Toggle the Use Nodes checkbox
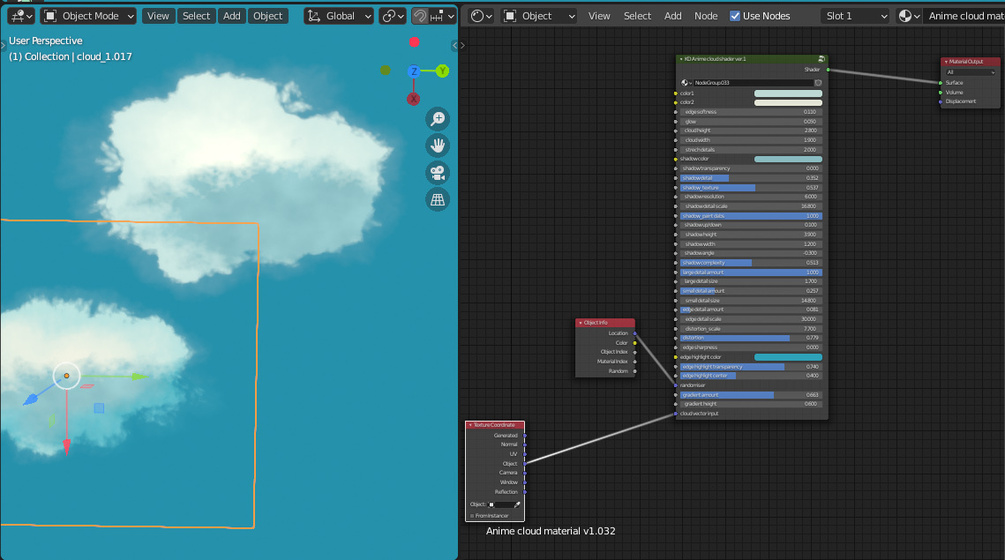Viewport: 1005px width, 560px height. click(735, 16)
